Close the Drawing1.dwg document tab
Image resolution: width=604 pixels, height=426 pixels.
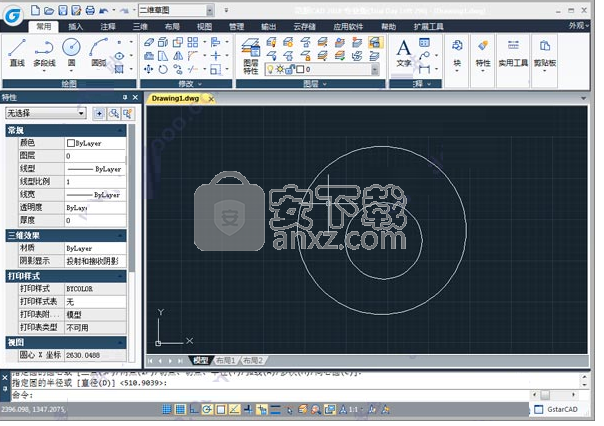click(x=211, y=99)
